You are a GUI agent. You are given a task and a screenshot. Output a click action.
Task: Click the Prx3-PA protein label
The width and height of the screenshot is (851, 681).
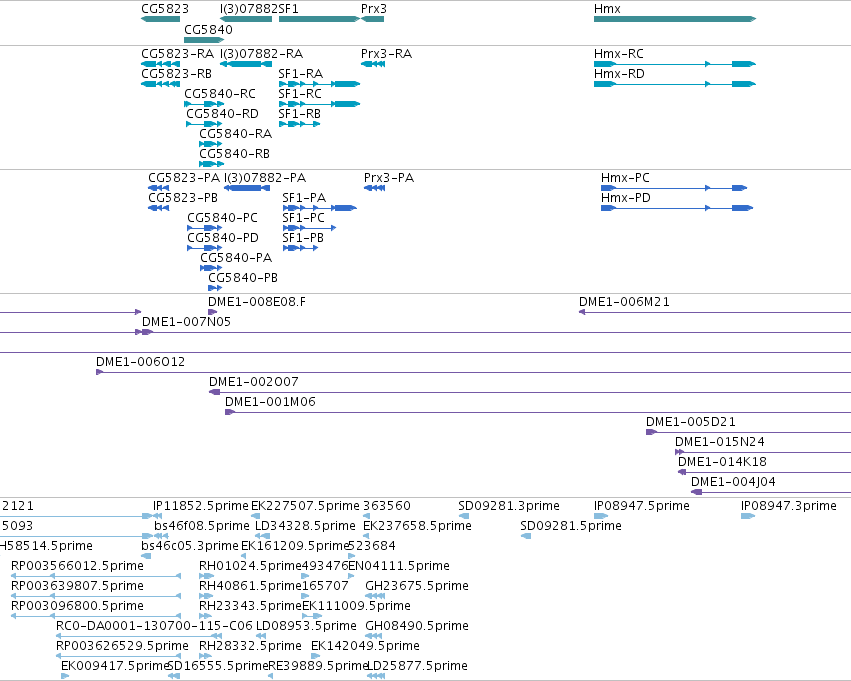click(x=389, y=178)
